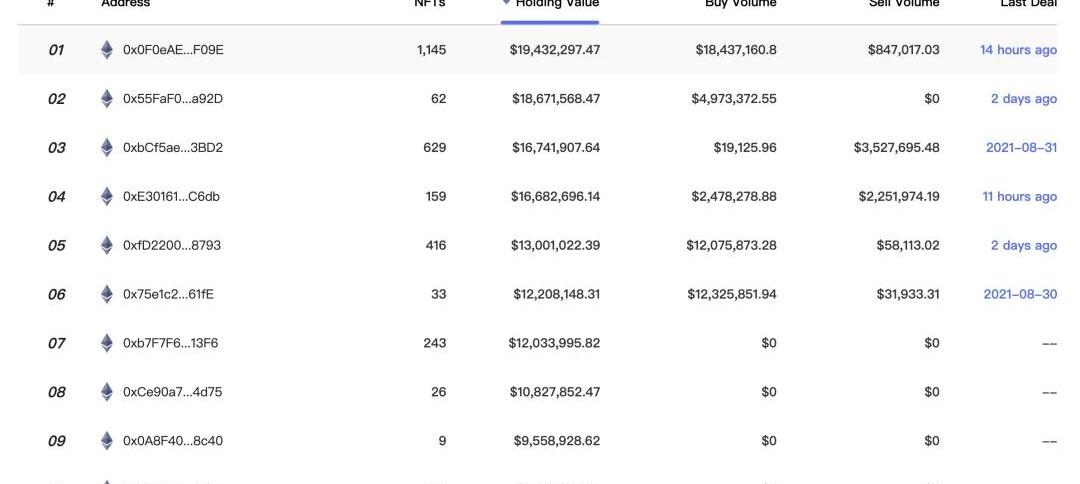Sort by the Holding Value column
Screen dimensions: 1080x484
556,4
